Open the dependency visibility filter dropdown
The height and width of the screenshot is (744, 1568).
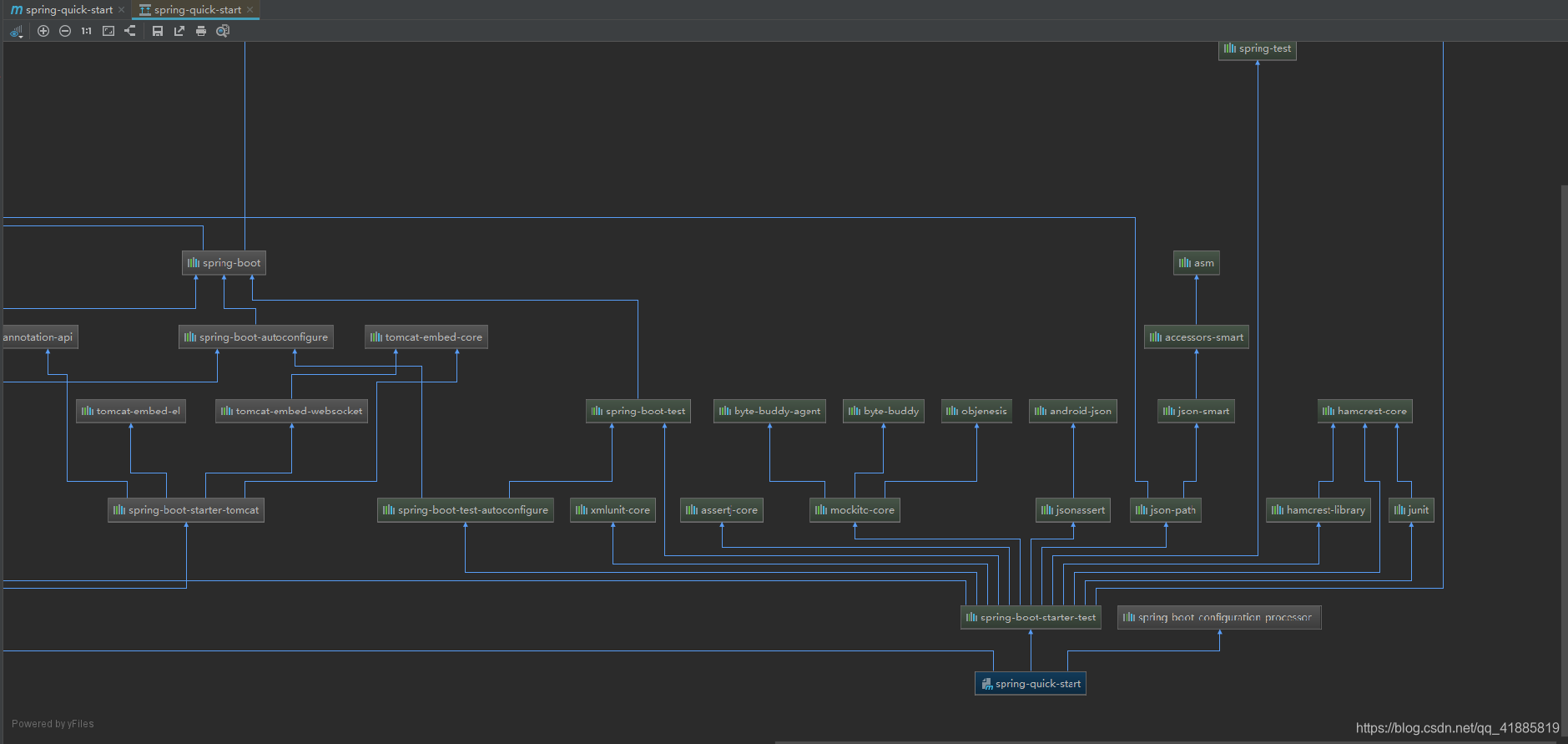[x=16, y=31]
